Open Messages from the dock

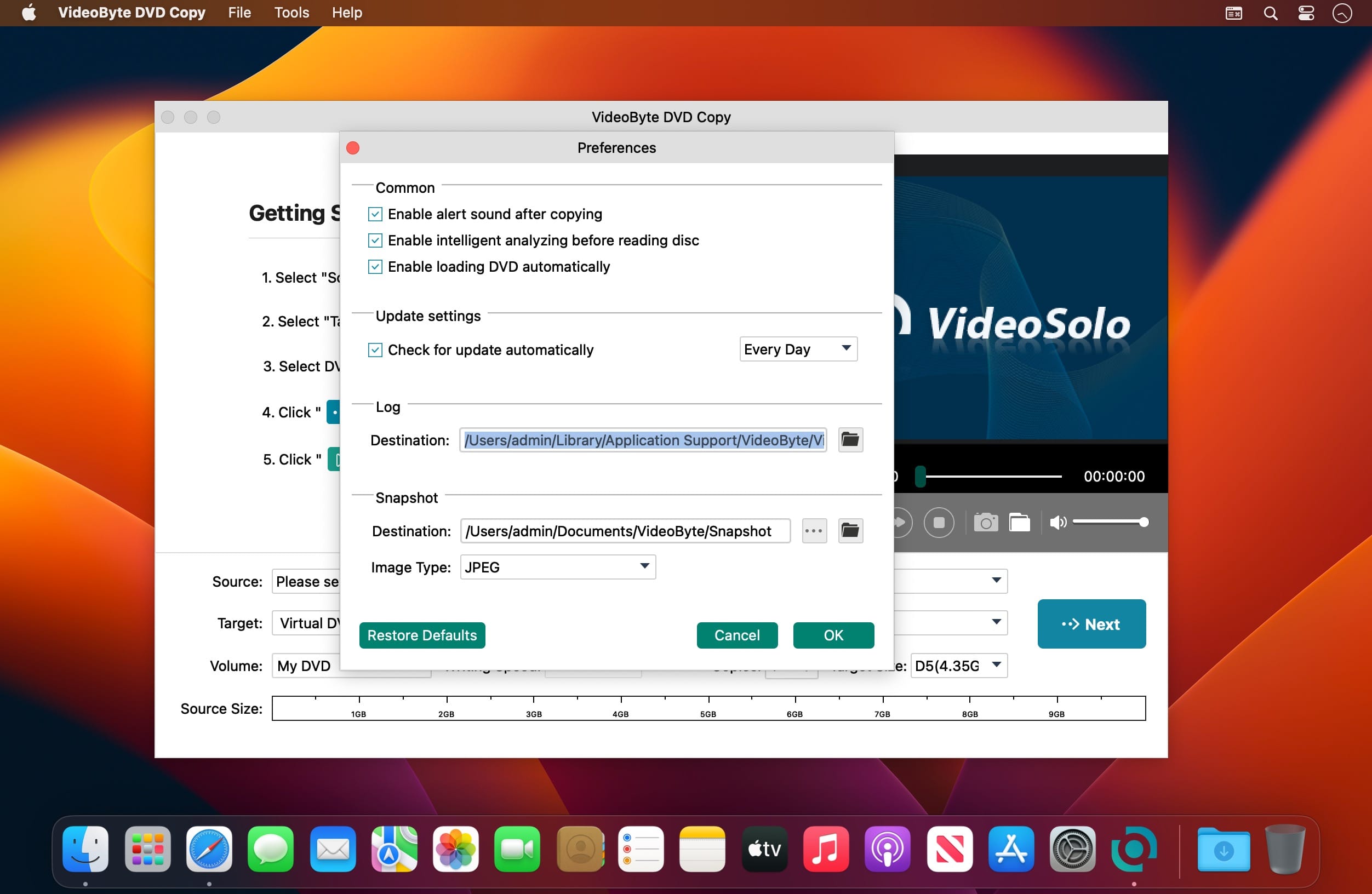(x=271, y=849)
